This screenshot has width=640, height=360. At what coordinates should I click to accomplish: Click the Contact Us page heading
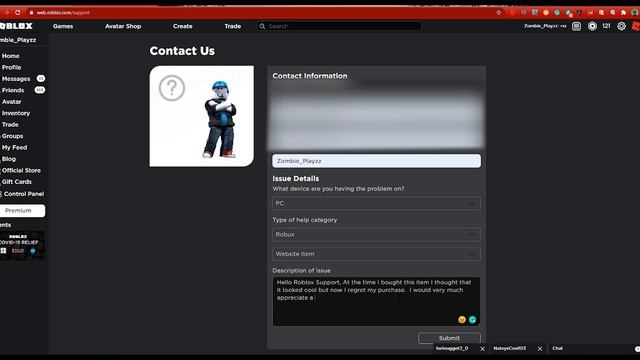tap(182, 51)
